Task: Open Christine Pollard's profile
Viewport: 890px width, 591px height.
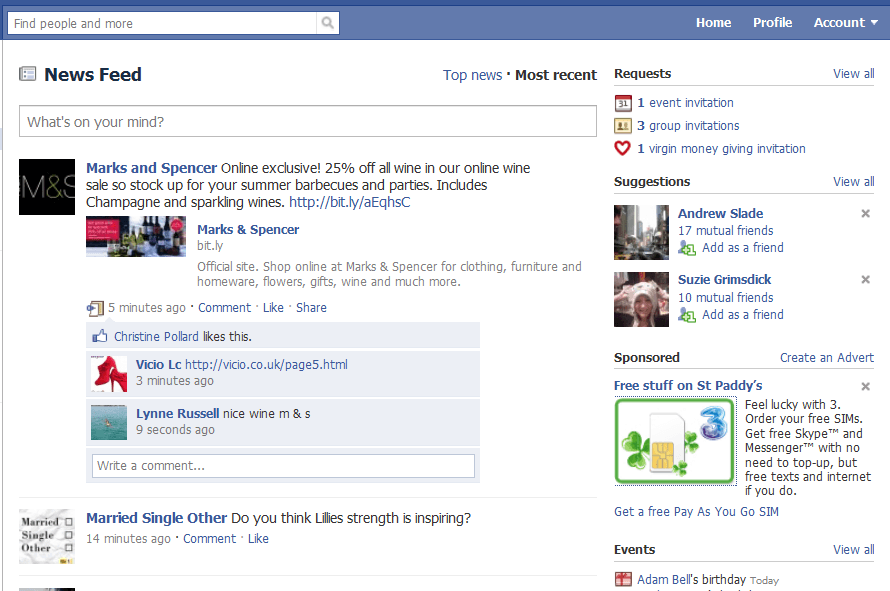Action: click(x=156, y=337)
